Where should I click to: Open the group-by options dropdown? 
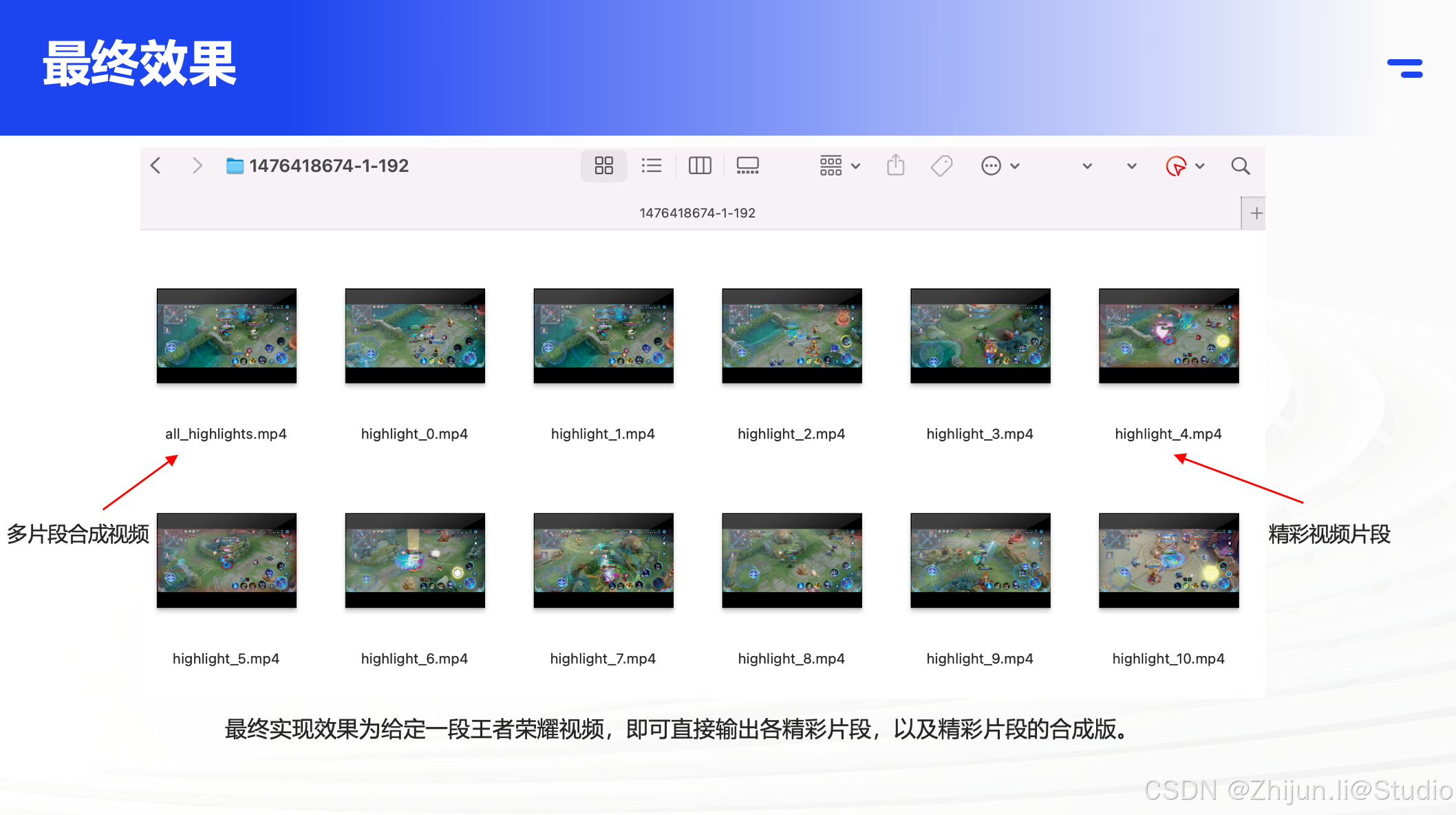tap(839, 166)
